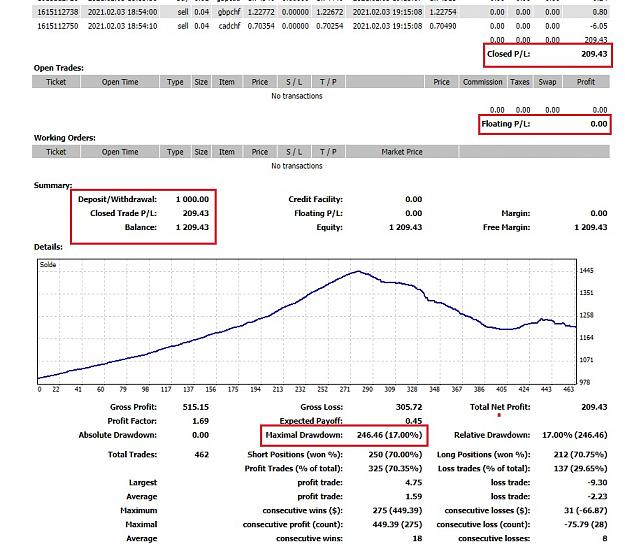The height and width of the screenshot is (544, 625).
Task: Select Gross Profit value 515.15
Action: point(195,407)
